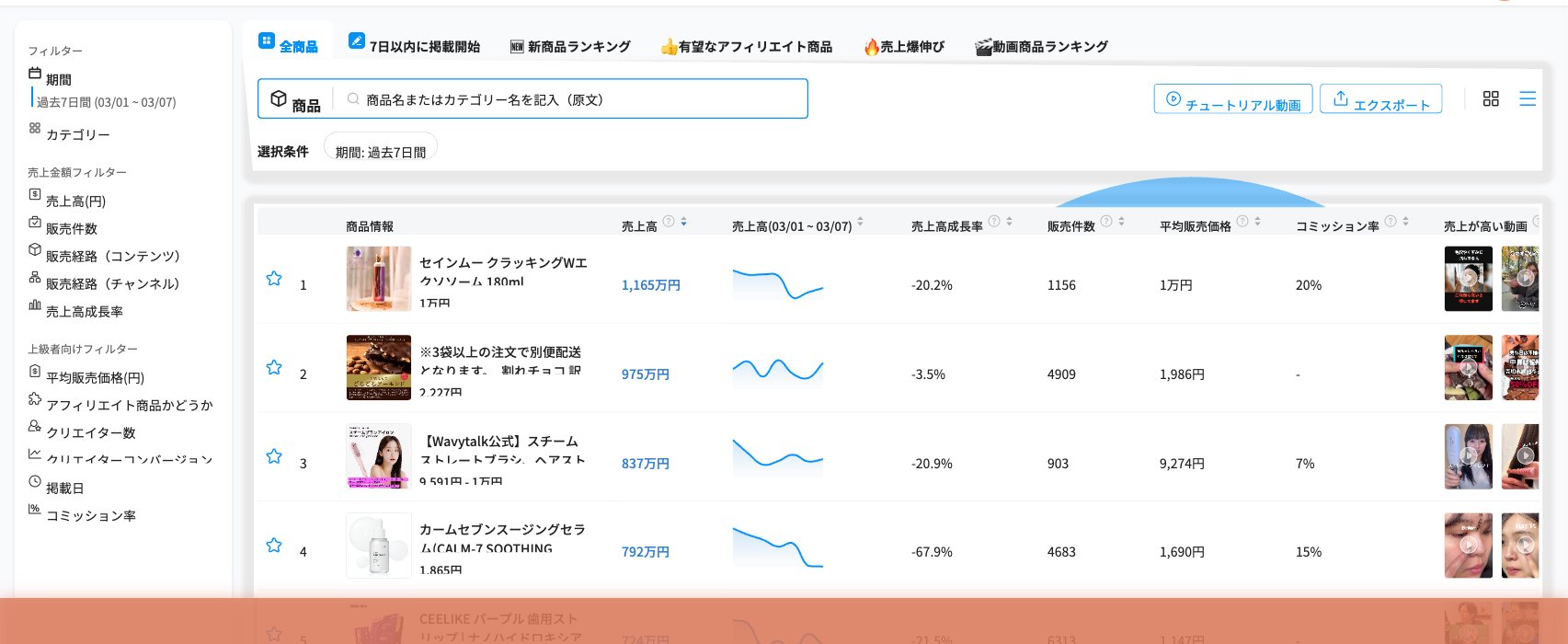The height and width of the screenshot is (644, 1568).
Task: Open the チュートリアル動画 button
Action: pyautogui.click(x=1232, y=99)
